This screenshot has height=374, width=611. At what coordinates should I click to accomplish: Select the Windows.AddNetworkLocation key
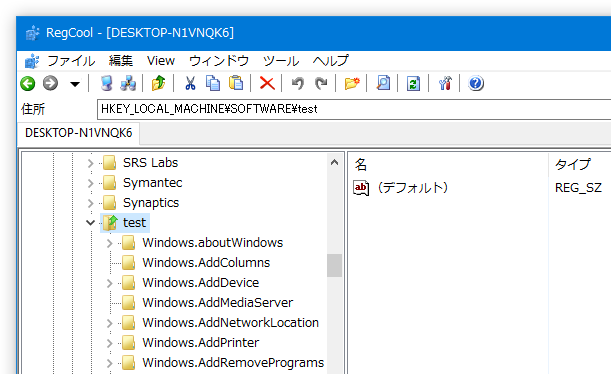click(231, 323)
